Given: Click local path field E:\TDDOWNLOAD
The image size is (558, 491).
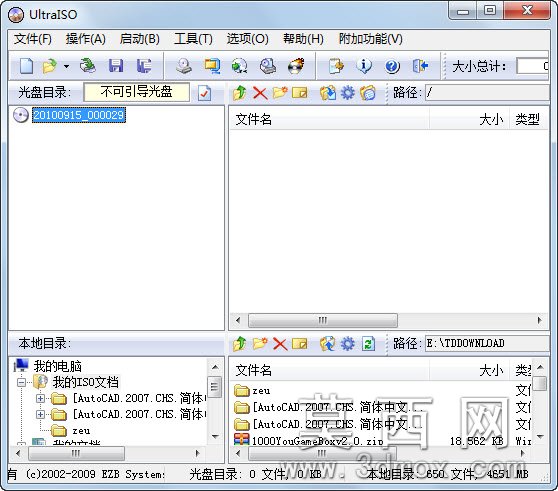Looking at the screenshot, I should [487, 343].
